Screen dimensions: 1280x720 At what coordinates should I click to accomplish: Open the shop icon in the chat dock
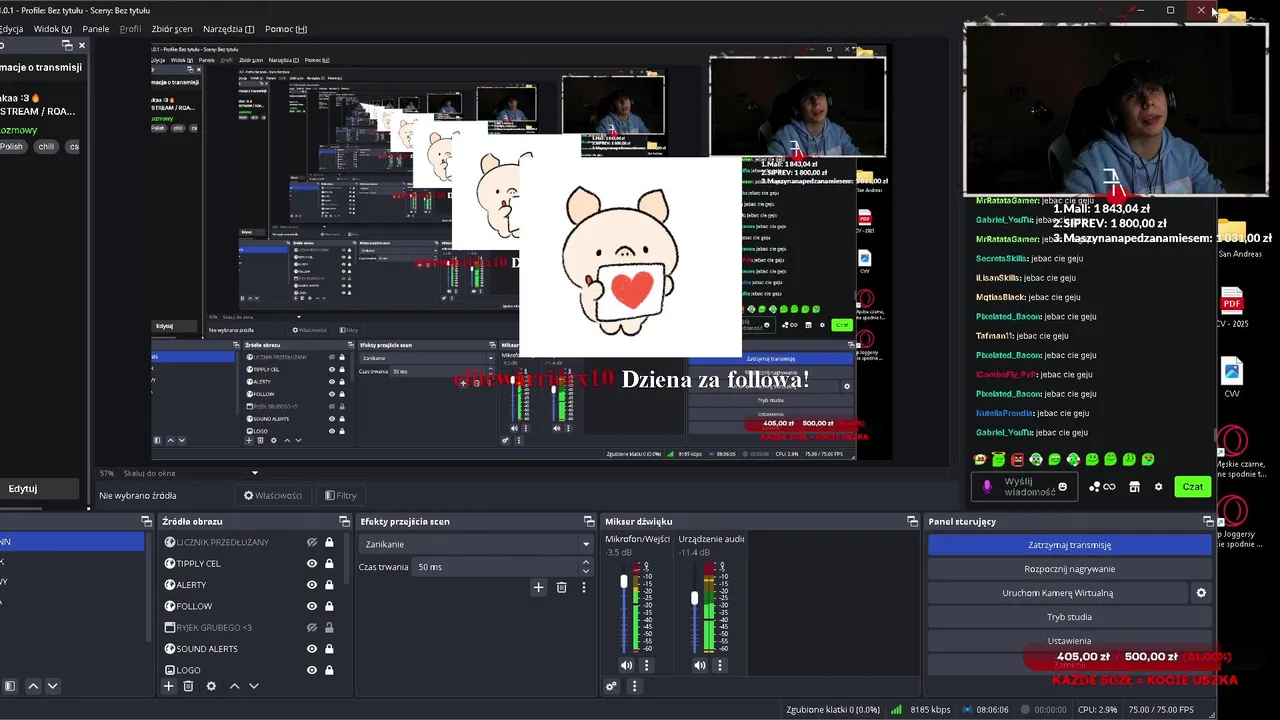[x=1134, y=487]
